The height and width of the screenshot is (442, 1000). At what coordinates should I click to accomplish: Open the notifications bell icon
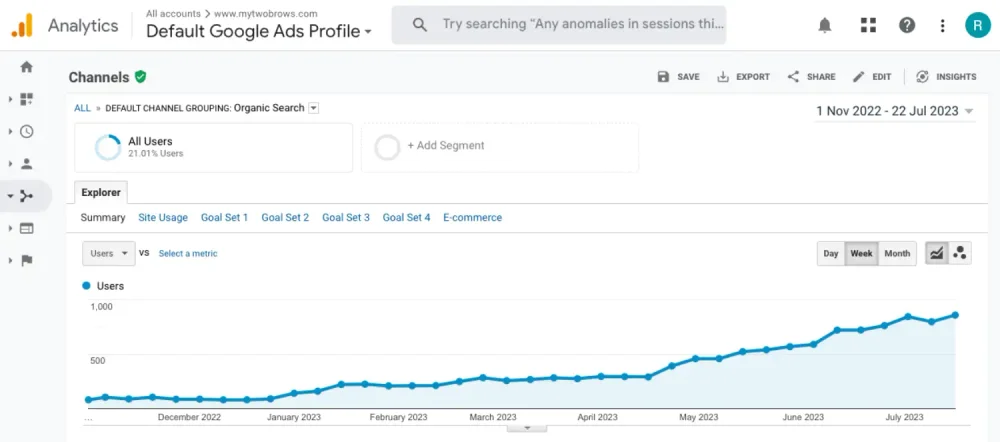click(825, 25)
